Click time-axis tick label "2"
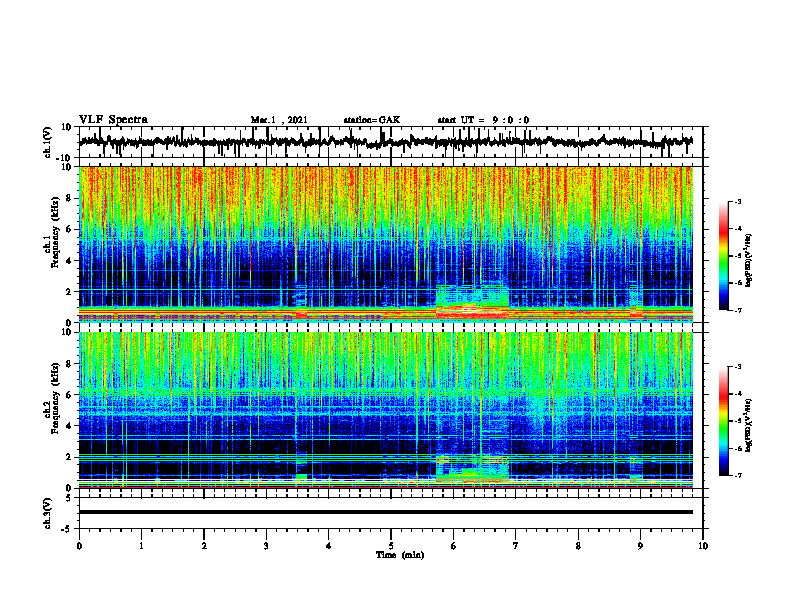 click(x=204, y=546)
